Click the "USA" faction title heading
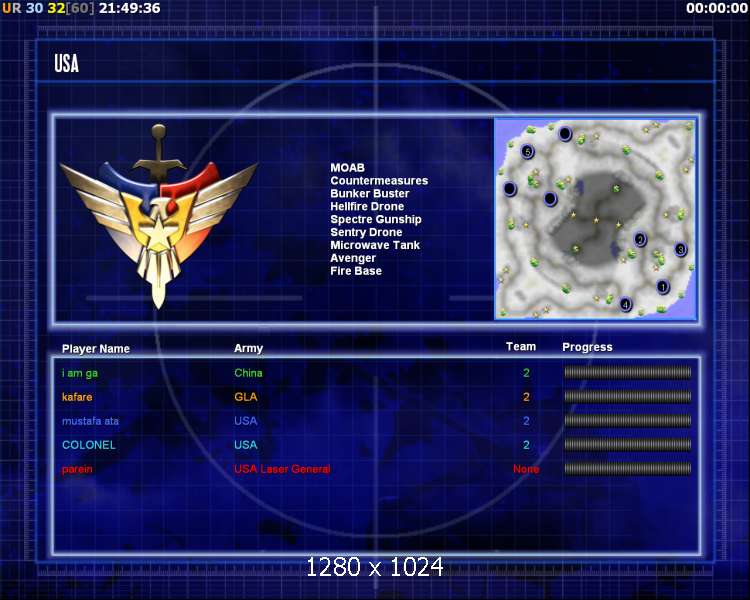This screenshot has width=750, height=600. pos(66,63)
